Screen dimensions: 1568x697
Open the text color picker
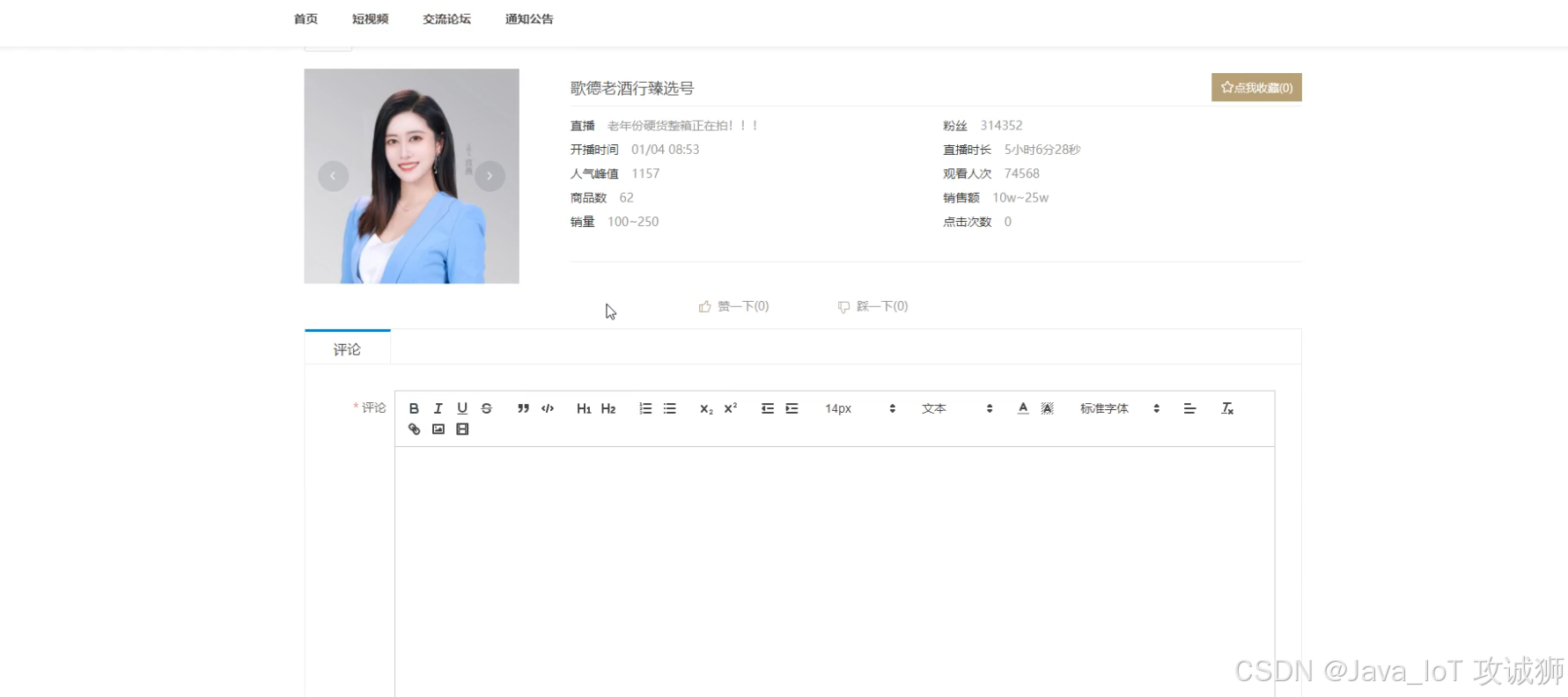[x=1023, y=408]
